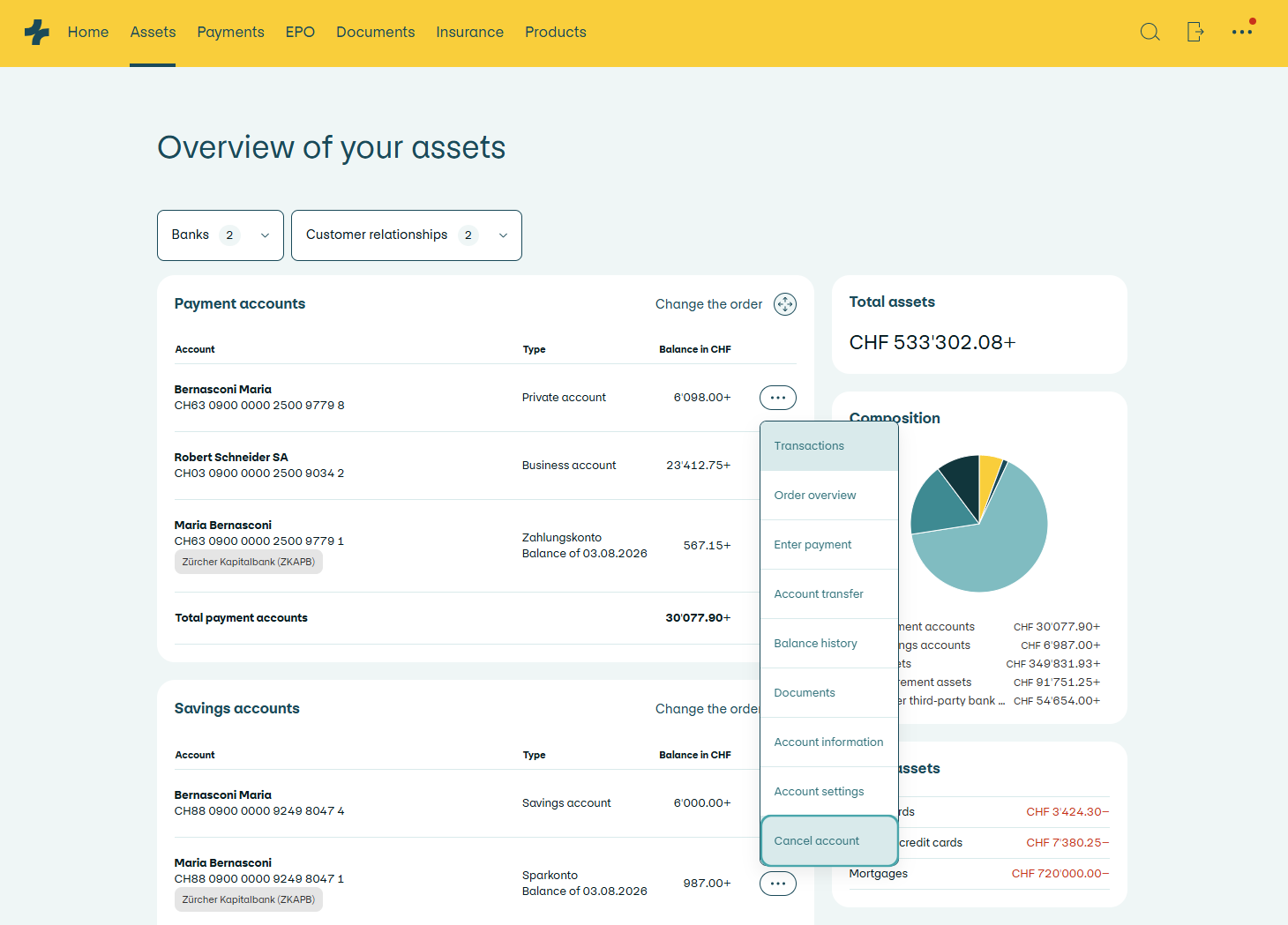Click the Type column header in Savings accounts
The image size is (1288, 925).
[534, 756]
